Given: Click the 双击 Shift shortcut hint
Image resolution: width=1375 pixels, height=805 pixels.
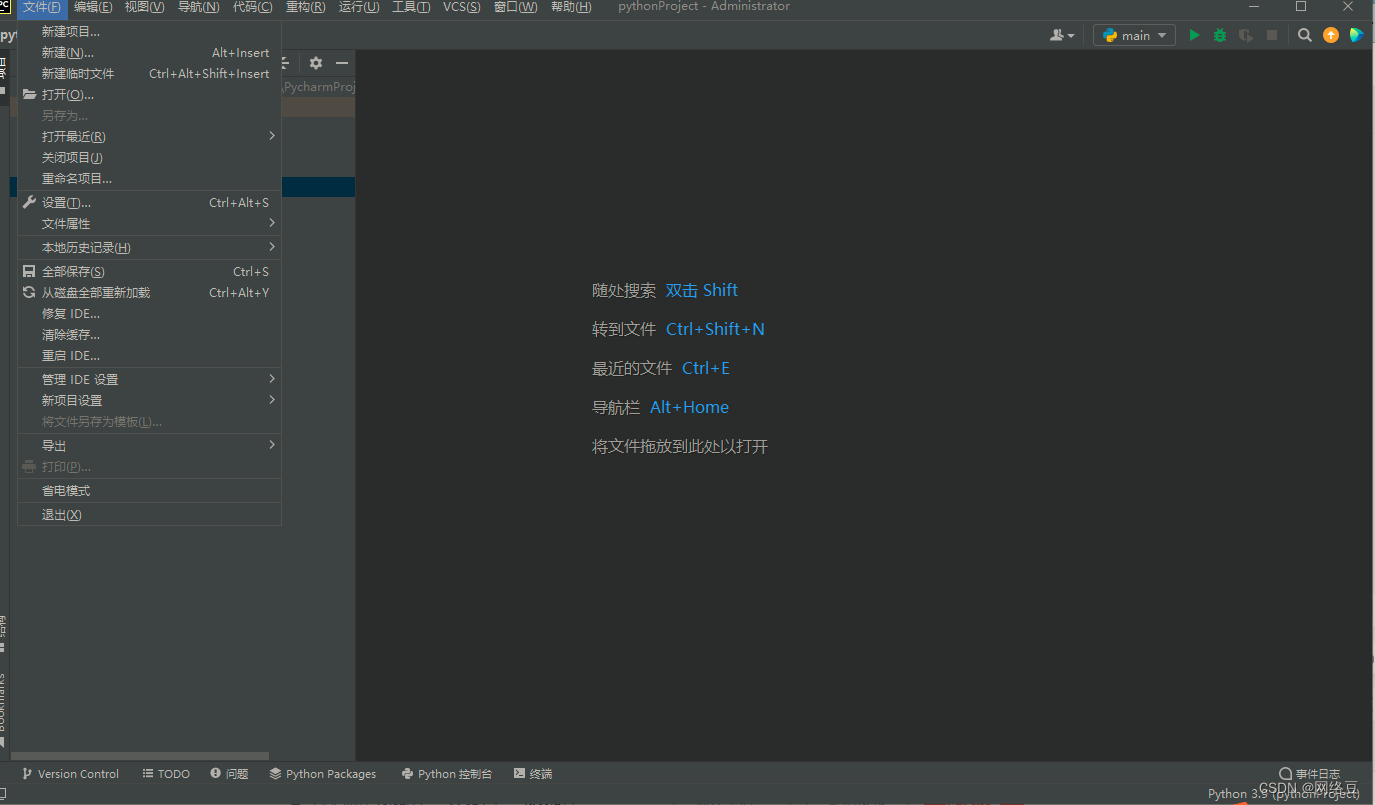Looking at the screenshot, I should [x=701, y=290].
